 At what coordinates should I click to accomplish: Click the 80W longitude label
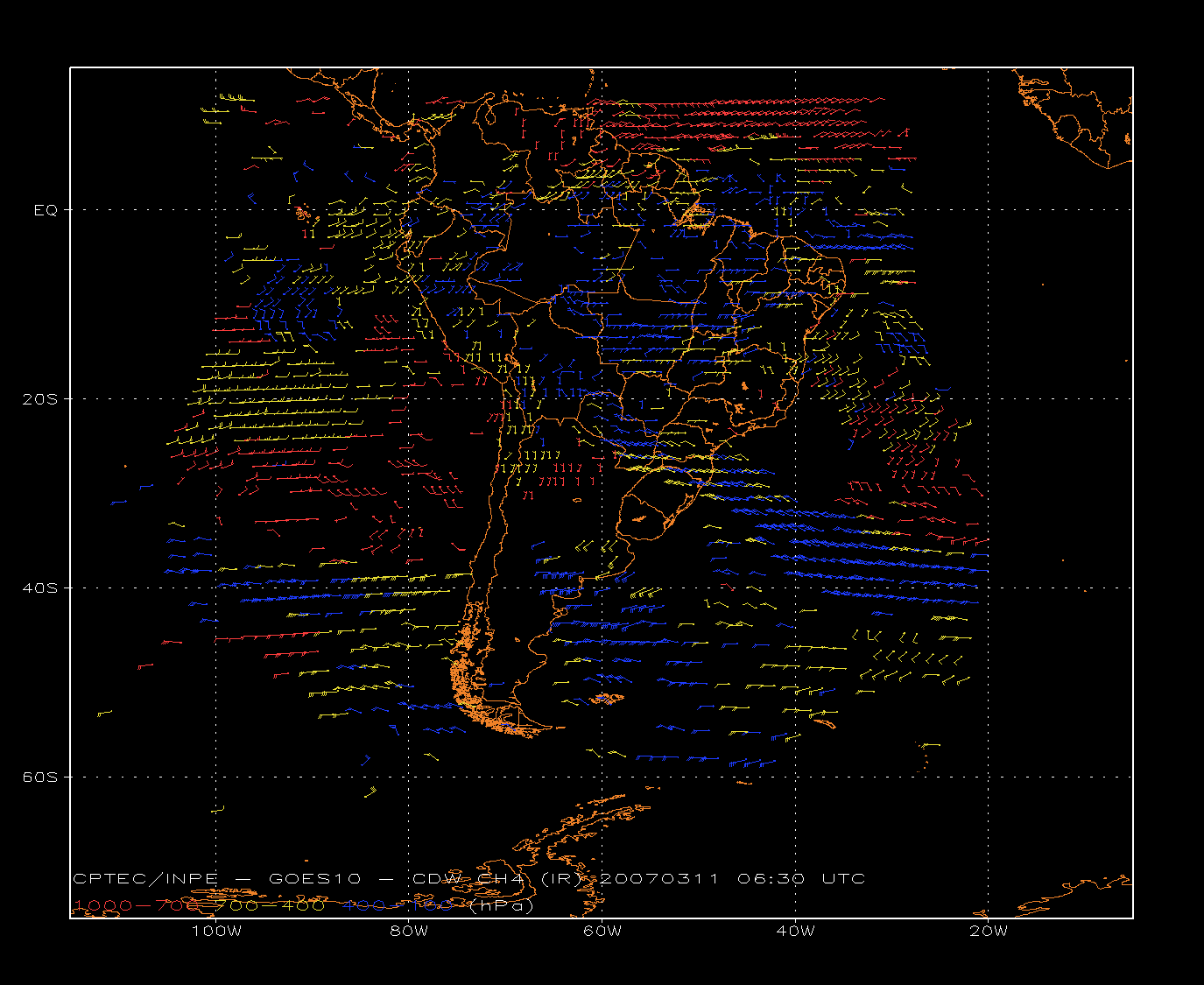(410, 932)
